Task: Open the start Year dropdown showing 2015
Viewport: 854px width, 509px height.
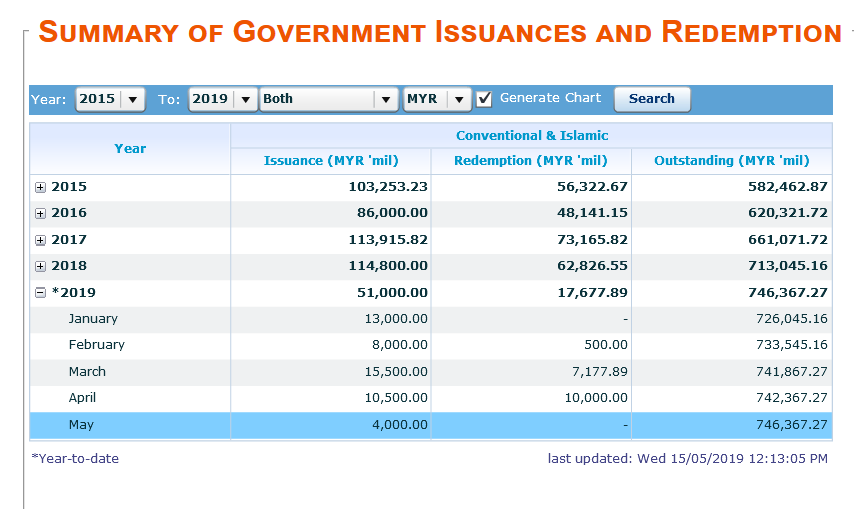Action: tap(110, 99)
